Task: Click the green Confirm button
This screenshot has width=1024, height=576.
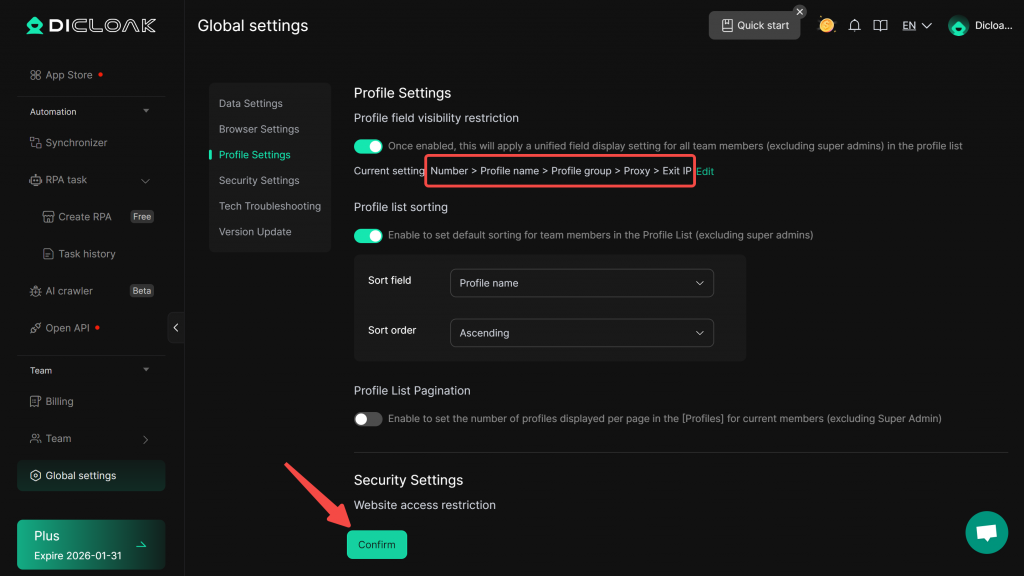Action: 377,545
